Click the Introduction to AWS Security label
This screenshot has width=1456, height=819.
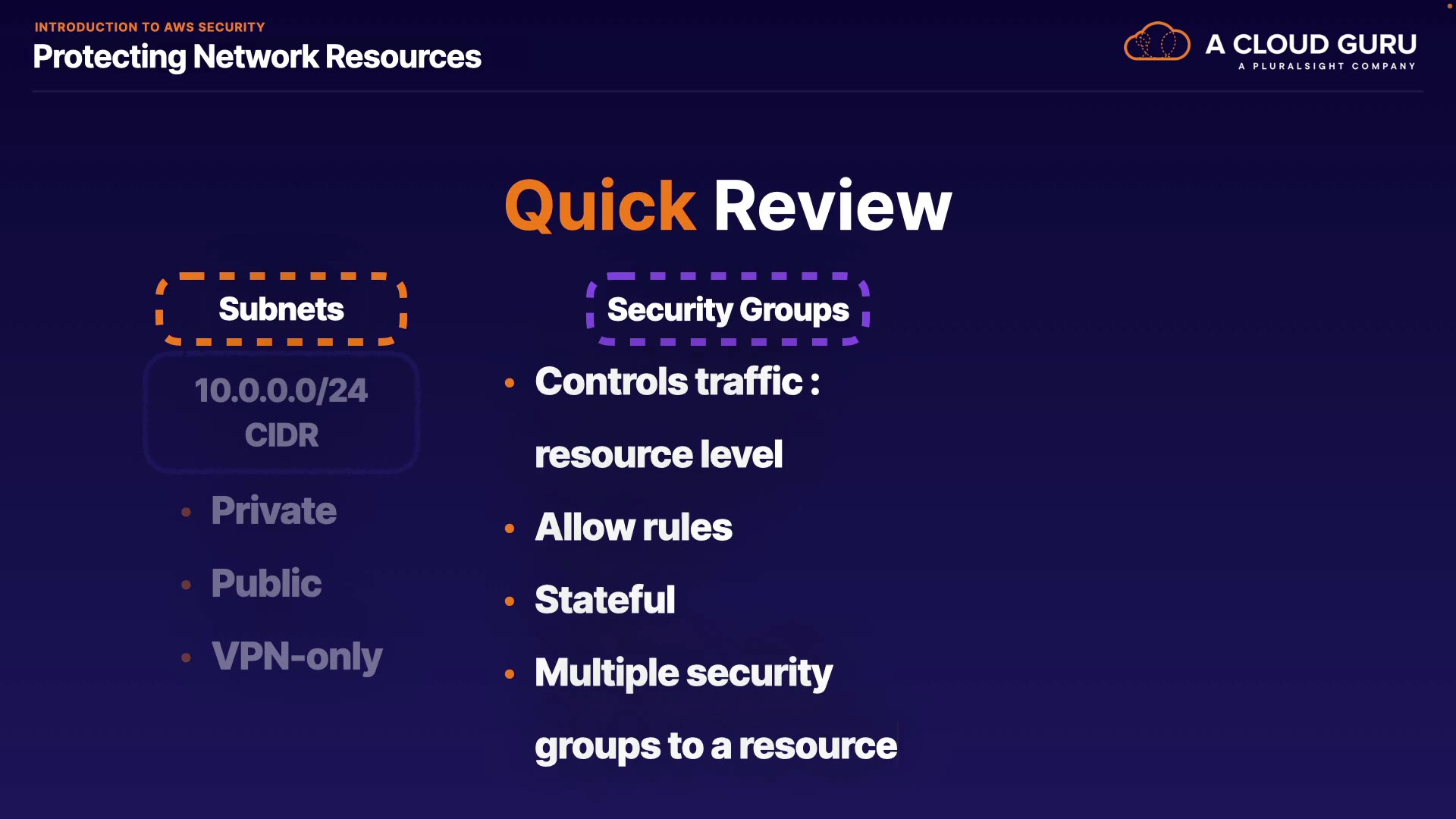149,27
